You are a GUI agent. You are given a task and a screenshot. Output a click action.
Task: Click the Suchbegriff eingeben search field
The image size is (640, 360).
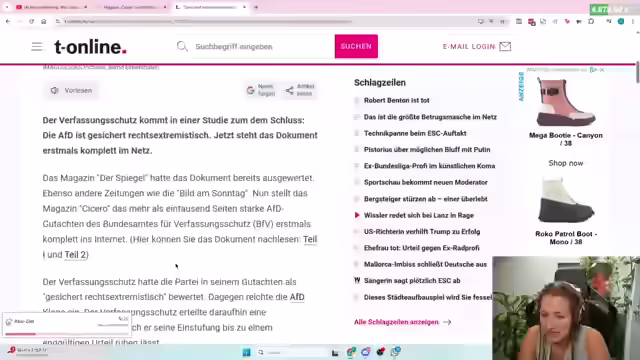tap(263, 47)
